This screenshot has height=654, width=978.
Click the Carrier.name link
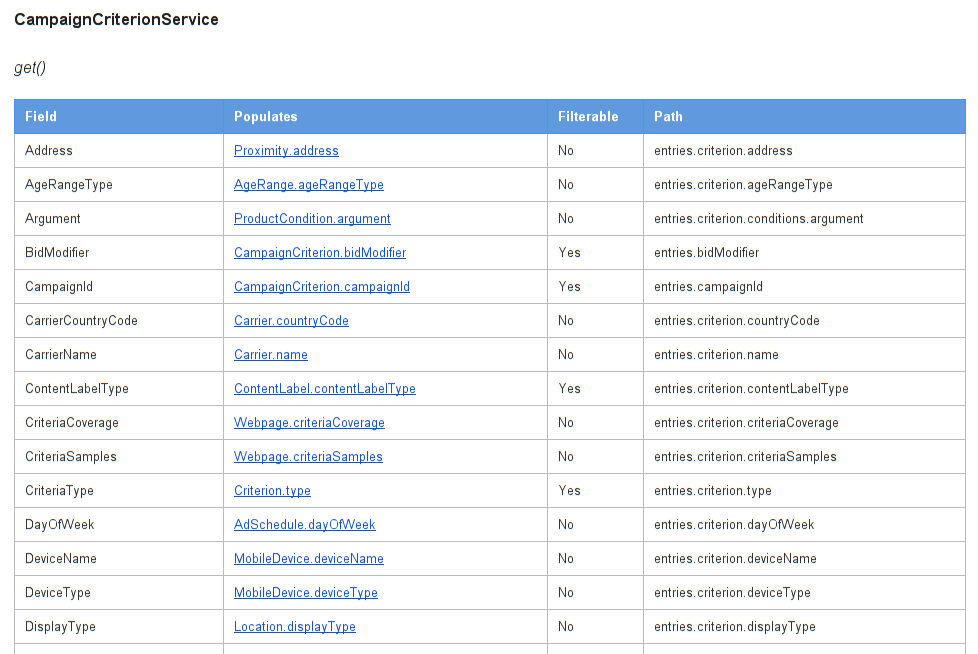click(271, 355)
